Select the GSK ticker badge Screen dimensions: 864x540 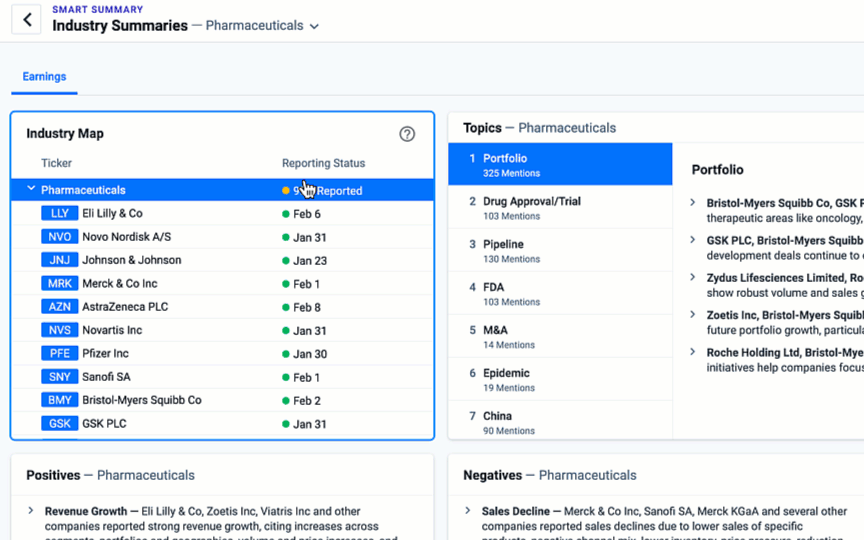coord(60,424)
